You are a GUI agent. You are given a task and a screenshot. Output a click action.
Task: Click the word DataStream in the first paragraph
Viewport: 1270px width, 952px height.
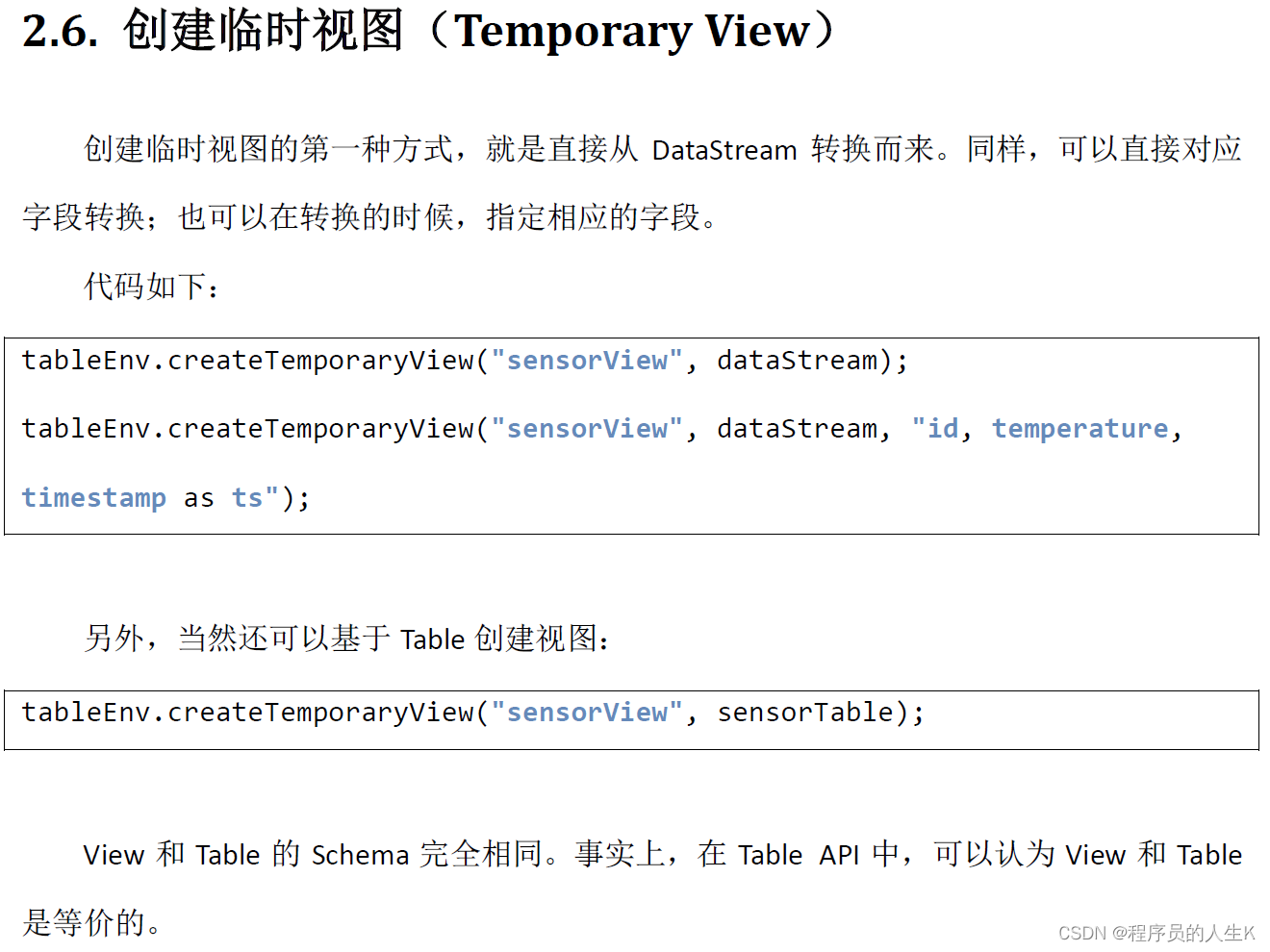[724, 151]
